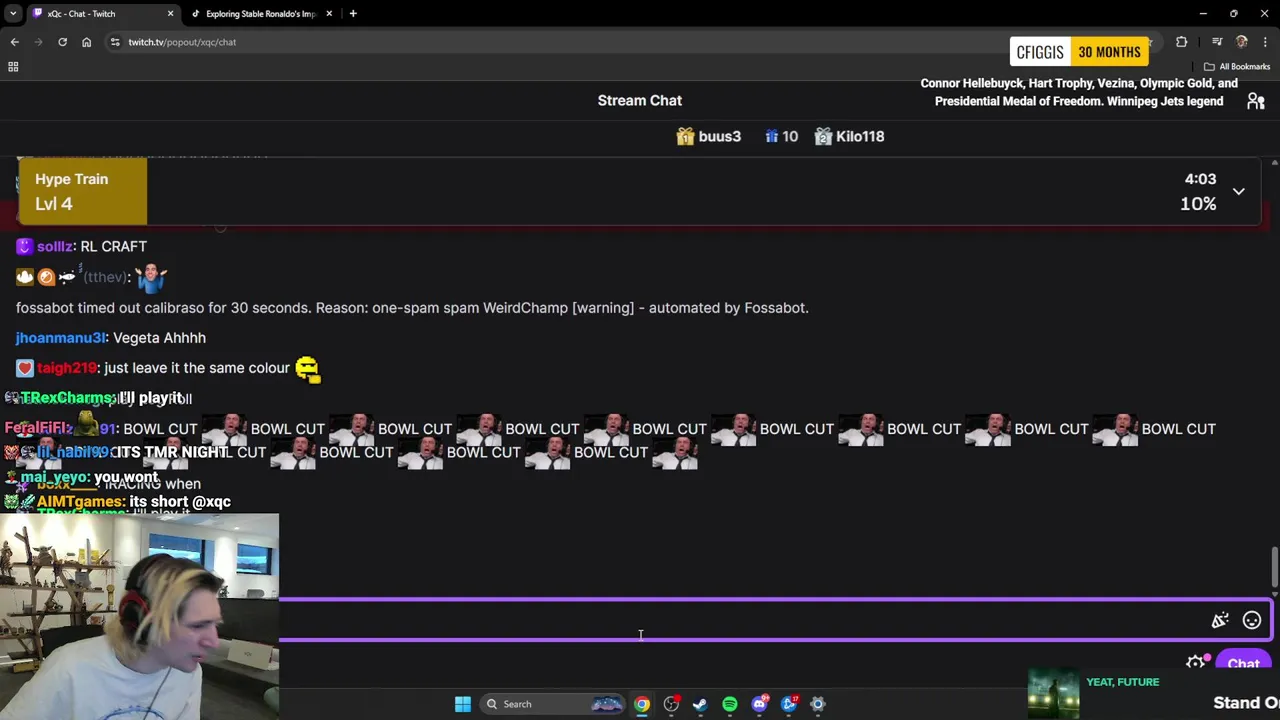Click the CFIGGIS 30 MONTHS banner
This screenshot has height=720, width=1280.
tap(1079, 52)
